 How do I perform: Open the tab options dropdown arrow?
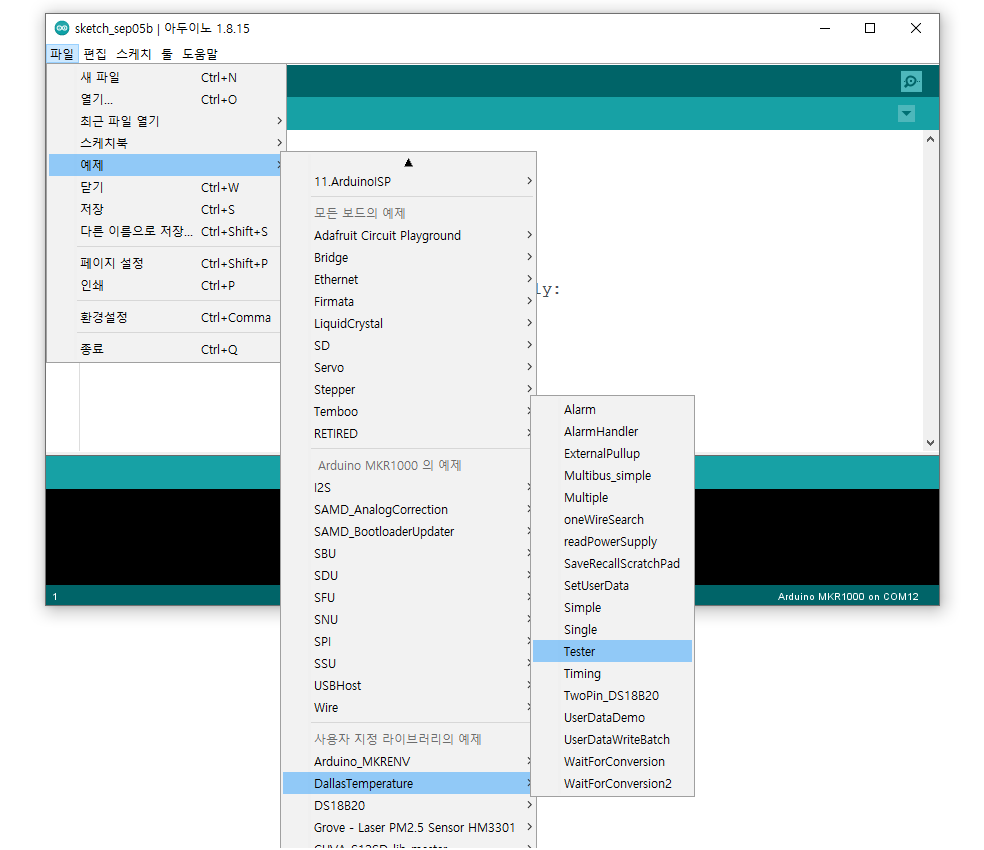tap(906, 114)
